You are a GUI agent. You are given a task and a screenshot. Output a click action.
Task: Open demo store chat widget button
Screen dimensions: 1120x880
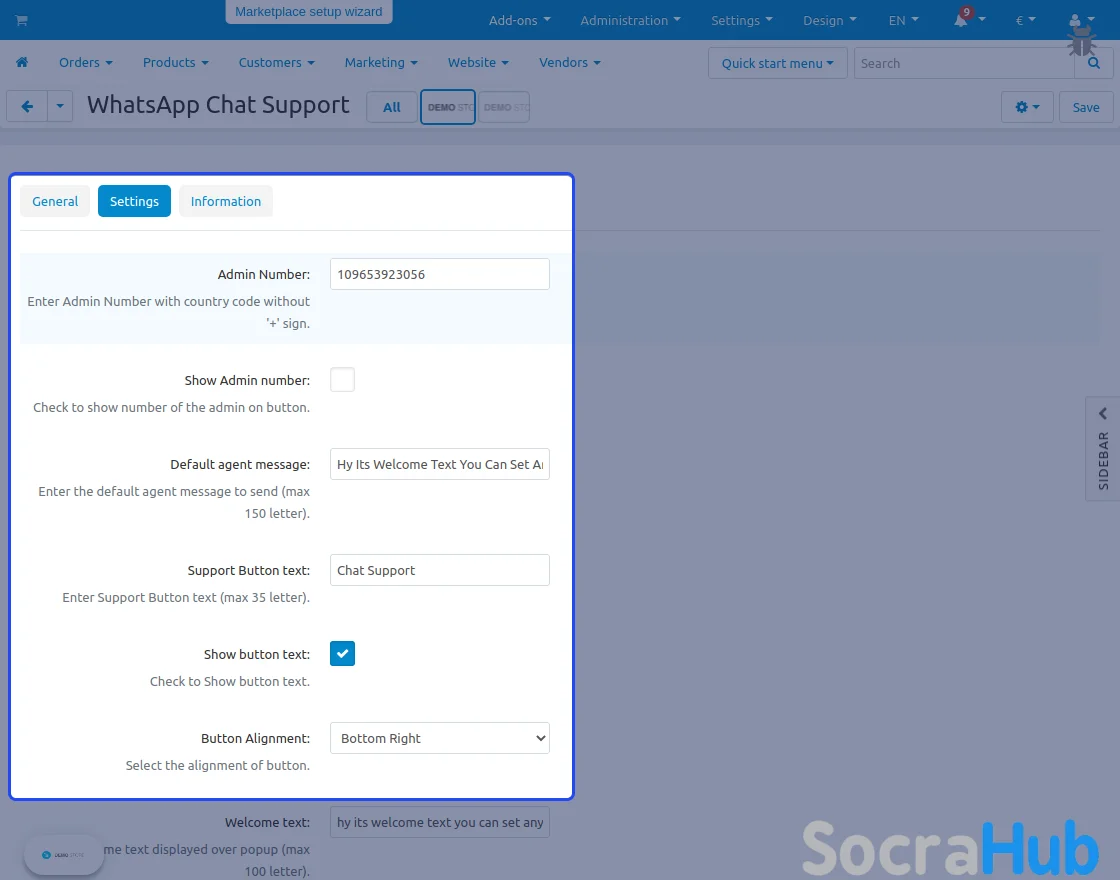coord(64,854)
